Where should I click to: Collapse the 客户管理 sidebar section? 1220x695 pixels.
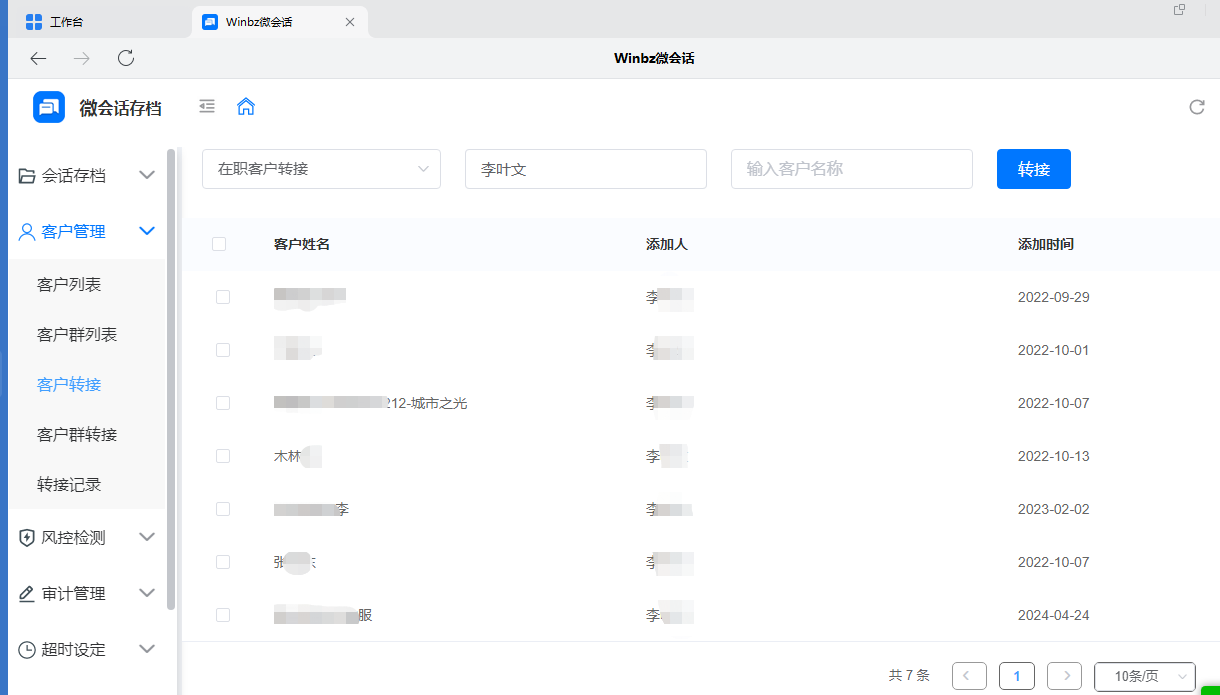point(147,231)
